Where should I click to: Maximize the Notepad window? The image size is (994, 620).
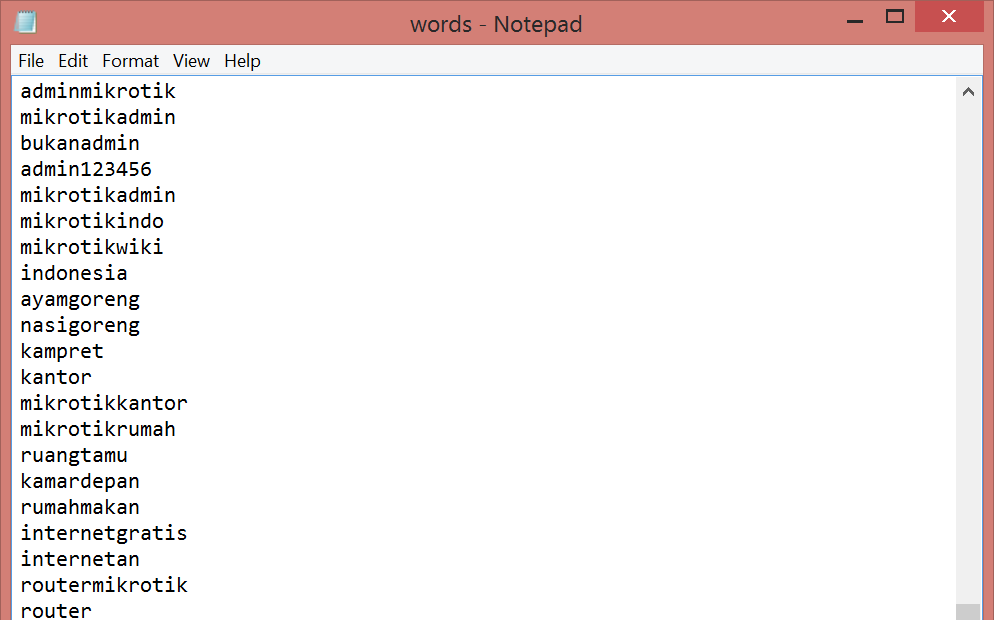click(x=895, y=16)
